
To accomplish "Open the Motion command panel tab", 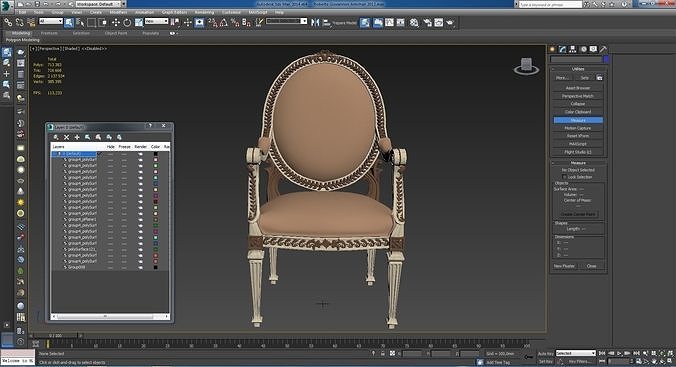I will (583, 49).
